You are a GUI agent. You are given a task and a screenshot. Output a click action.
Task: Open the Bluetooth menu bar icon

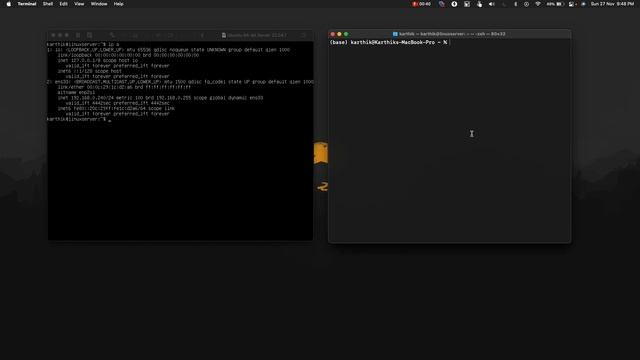pos(516,4)
